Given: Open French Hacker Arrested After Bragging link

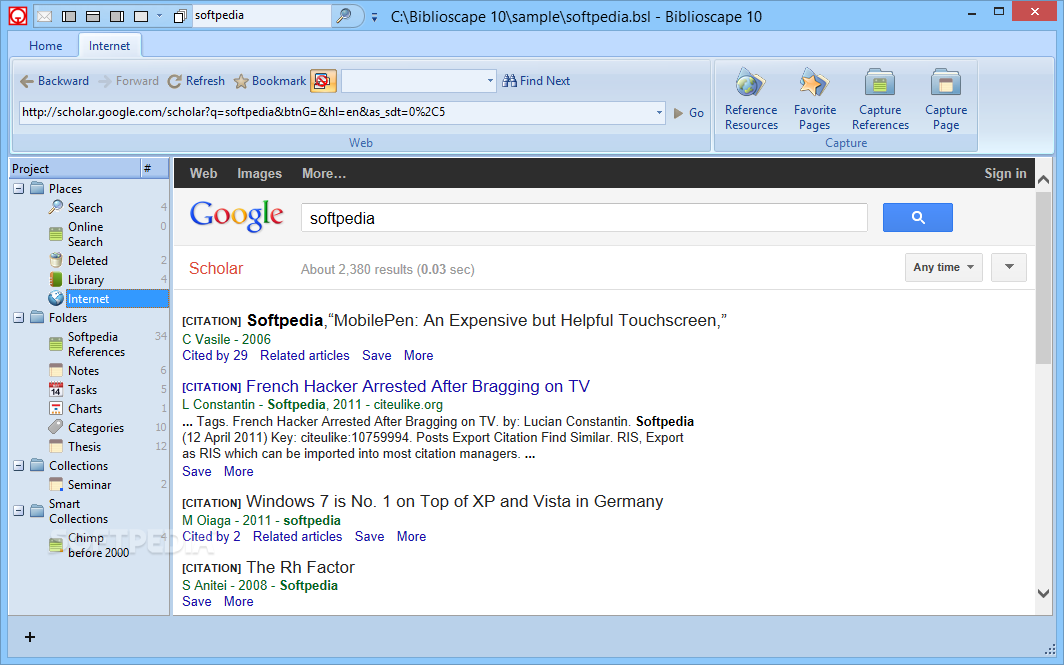Looking at the screenshot, I should point(418,386).
